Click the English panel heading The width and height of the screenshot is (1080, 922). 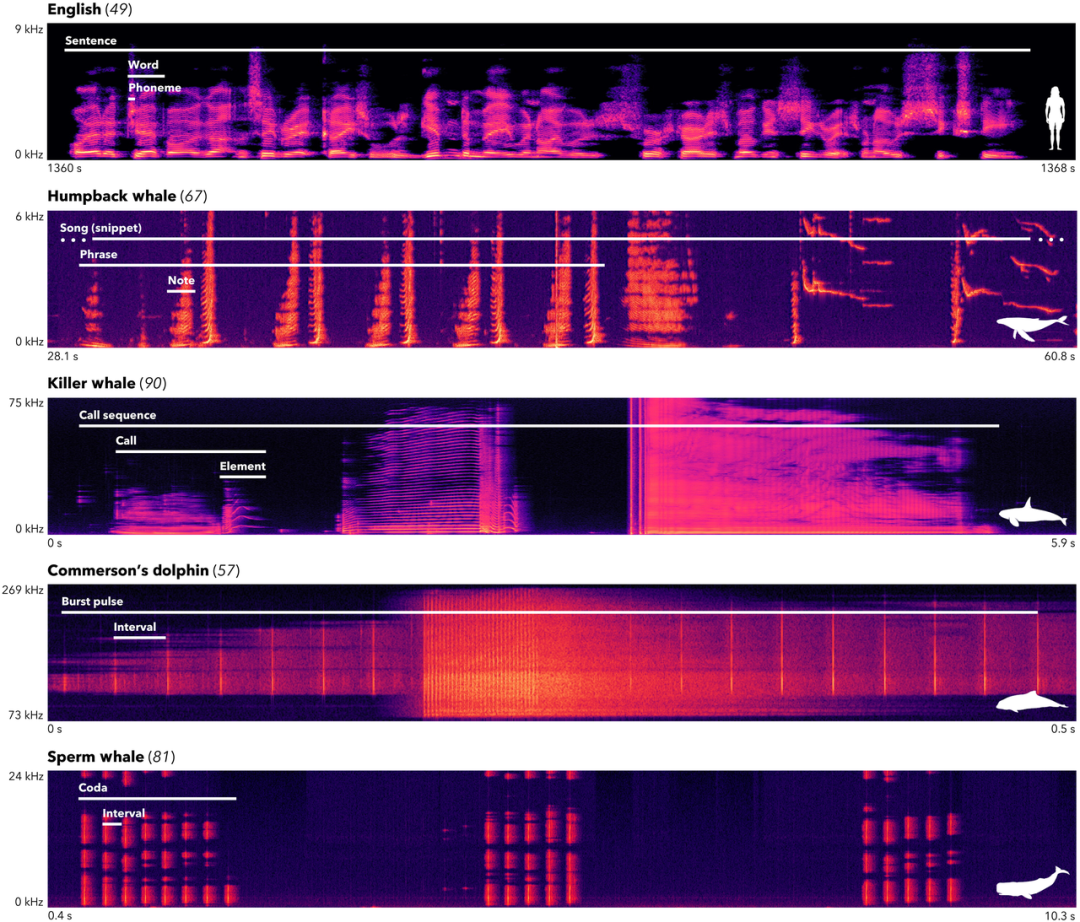pos(74,10)
